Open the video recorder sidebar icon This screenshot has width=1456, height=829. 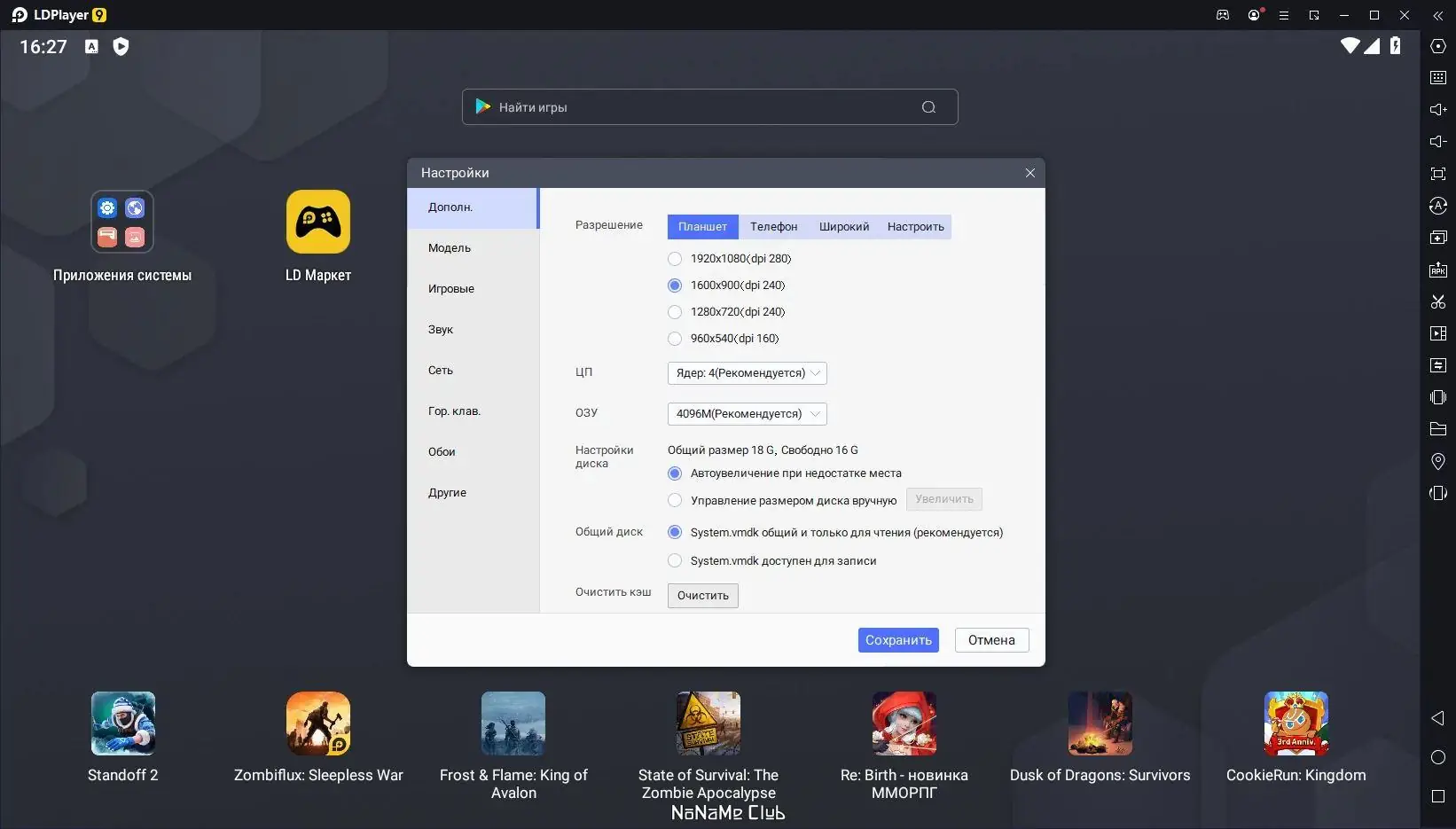click(x=1438, y=333)
